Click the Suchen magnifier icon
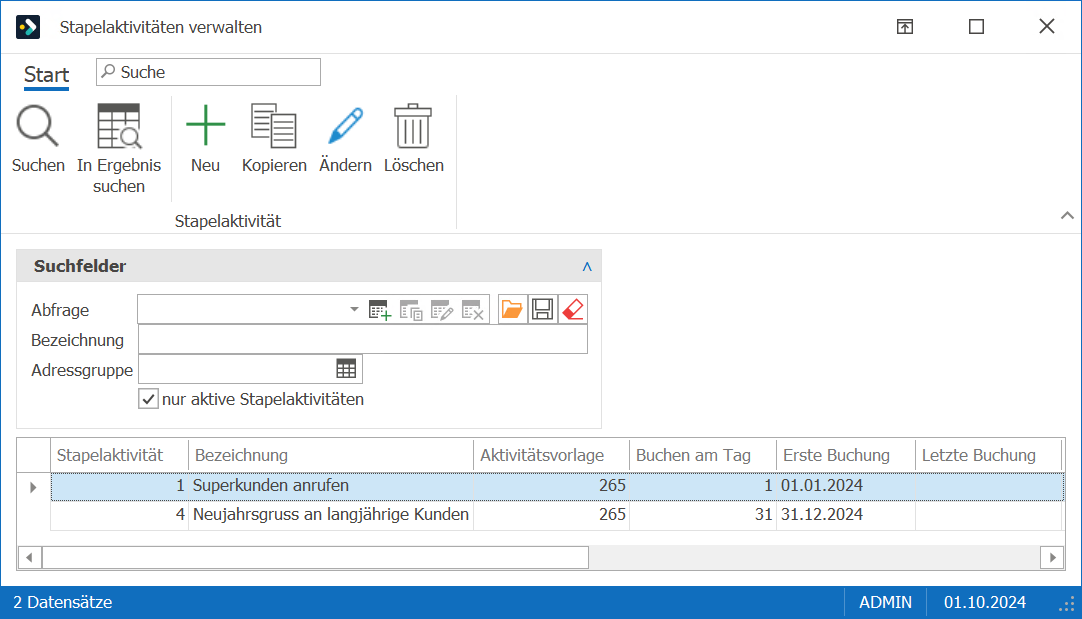The height and width of the screenshot is (619, 1082). [x=38, y=126]
